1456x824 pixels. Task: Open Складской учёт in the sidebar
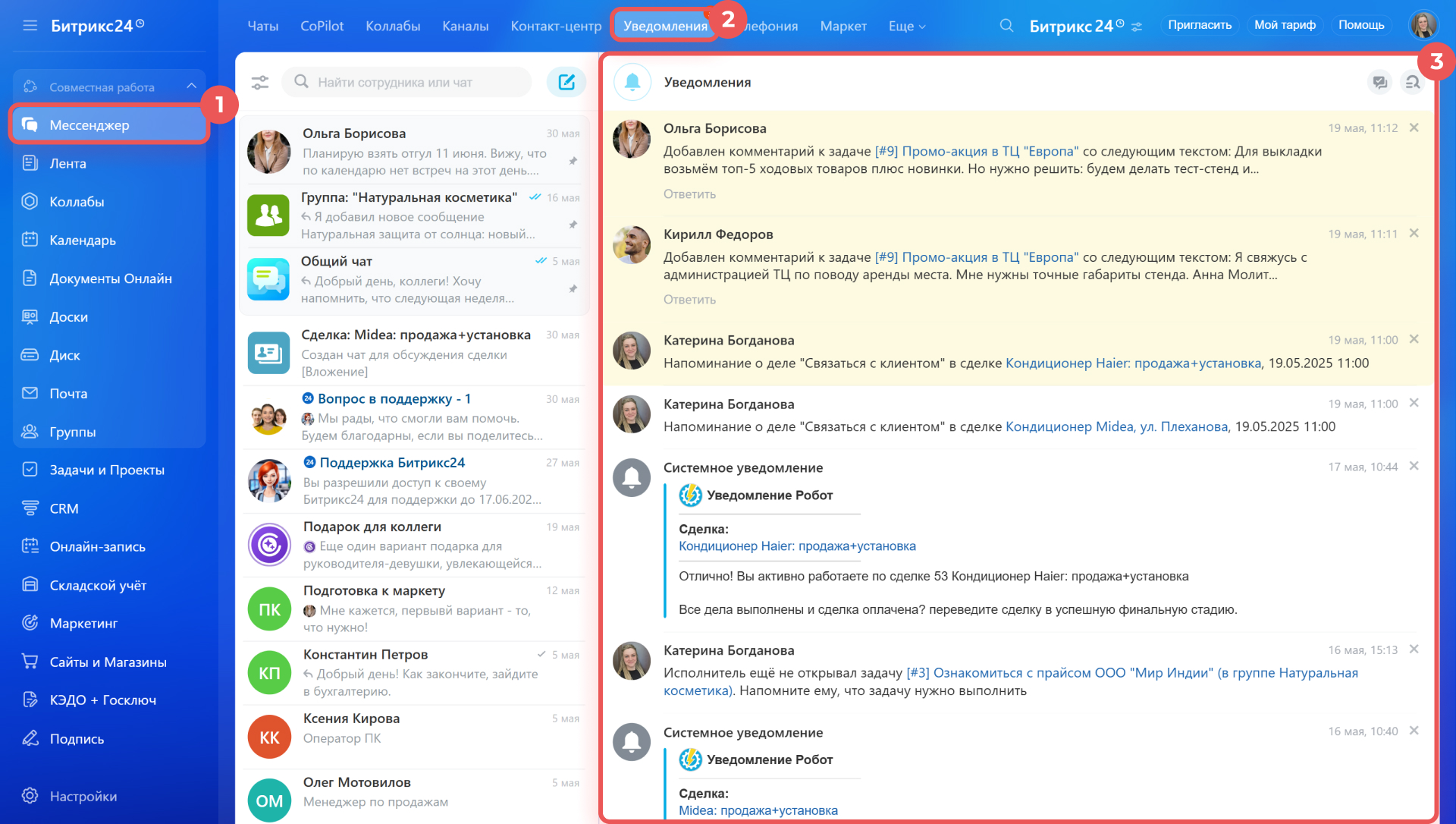click(x=109, y=585)
